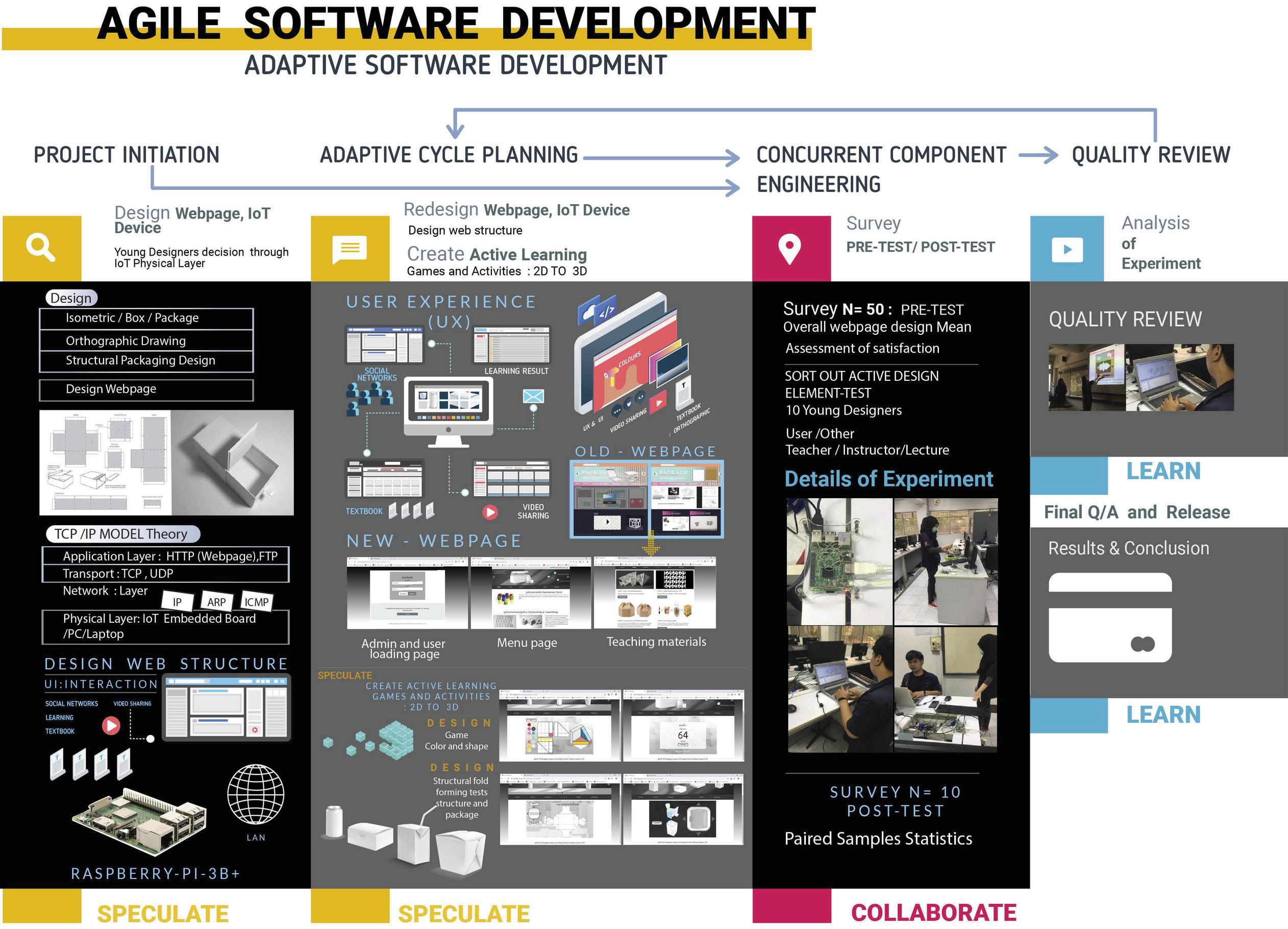1288x929 pixels.
Task: Click the blue video play icon
Action: 1067,250
